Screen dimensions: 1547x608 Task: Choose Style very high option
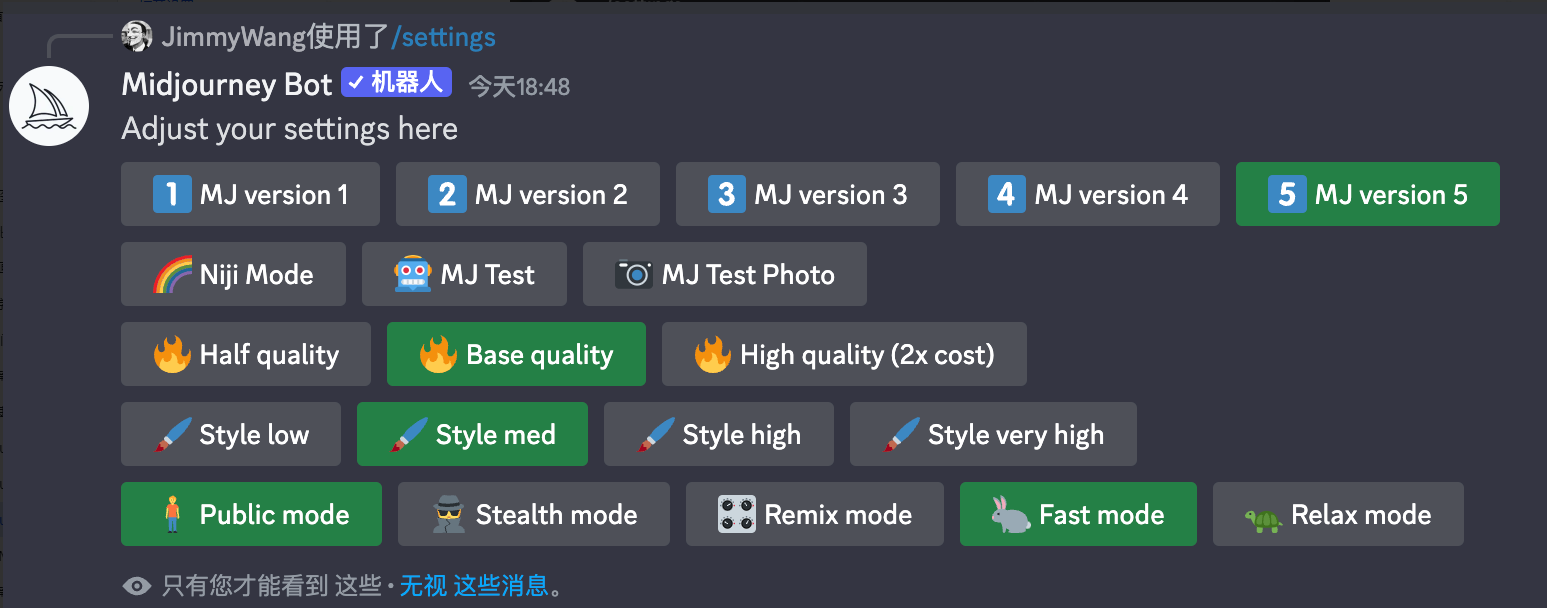pos(993,434)
